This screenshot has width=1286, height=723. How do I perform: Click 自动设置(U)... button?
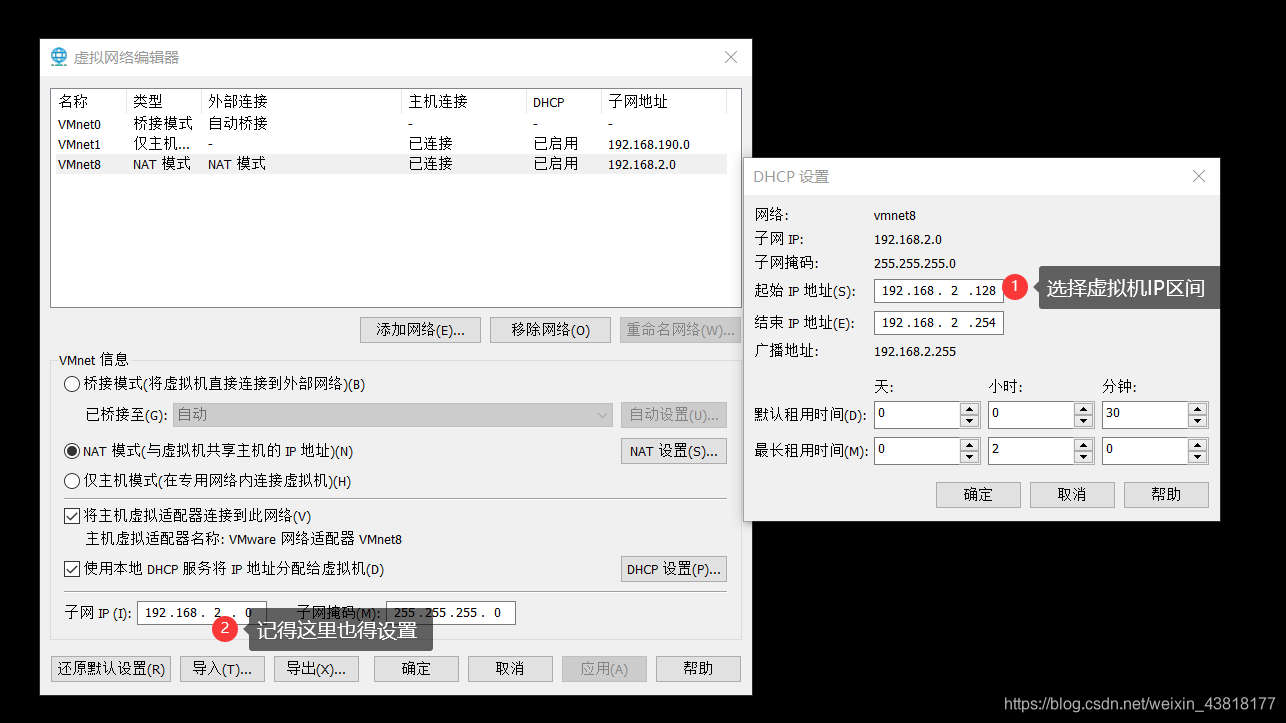[673, 414]
